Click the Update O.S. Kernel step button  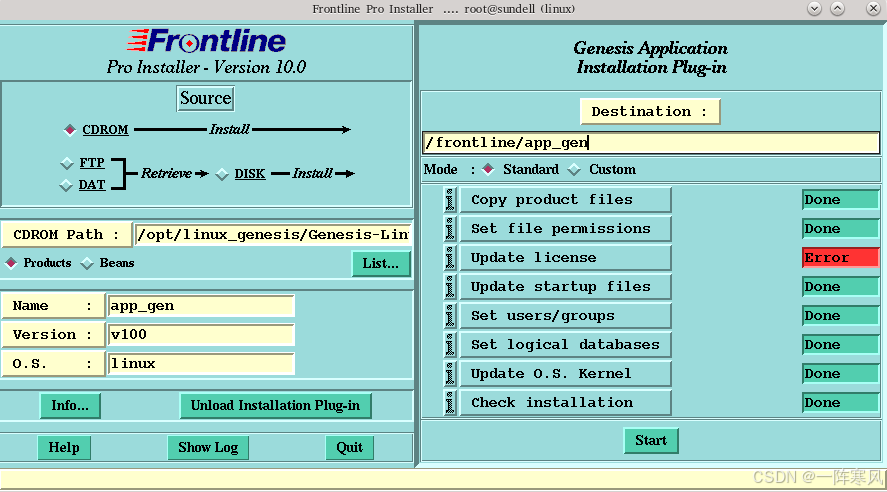click(x=565, y=373)
